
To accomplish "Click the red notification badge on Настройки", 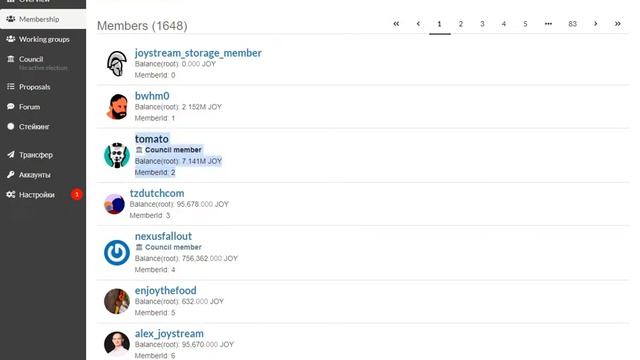I will pyautogui.click(x=77, y=195).
